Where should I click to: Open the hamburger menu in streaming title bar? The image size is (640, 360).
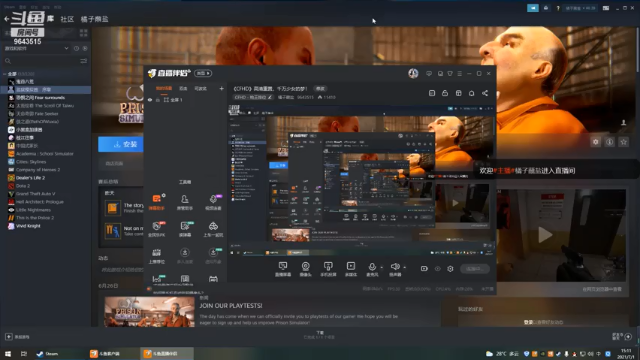[460, 73]
